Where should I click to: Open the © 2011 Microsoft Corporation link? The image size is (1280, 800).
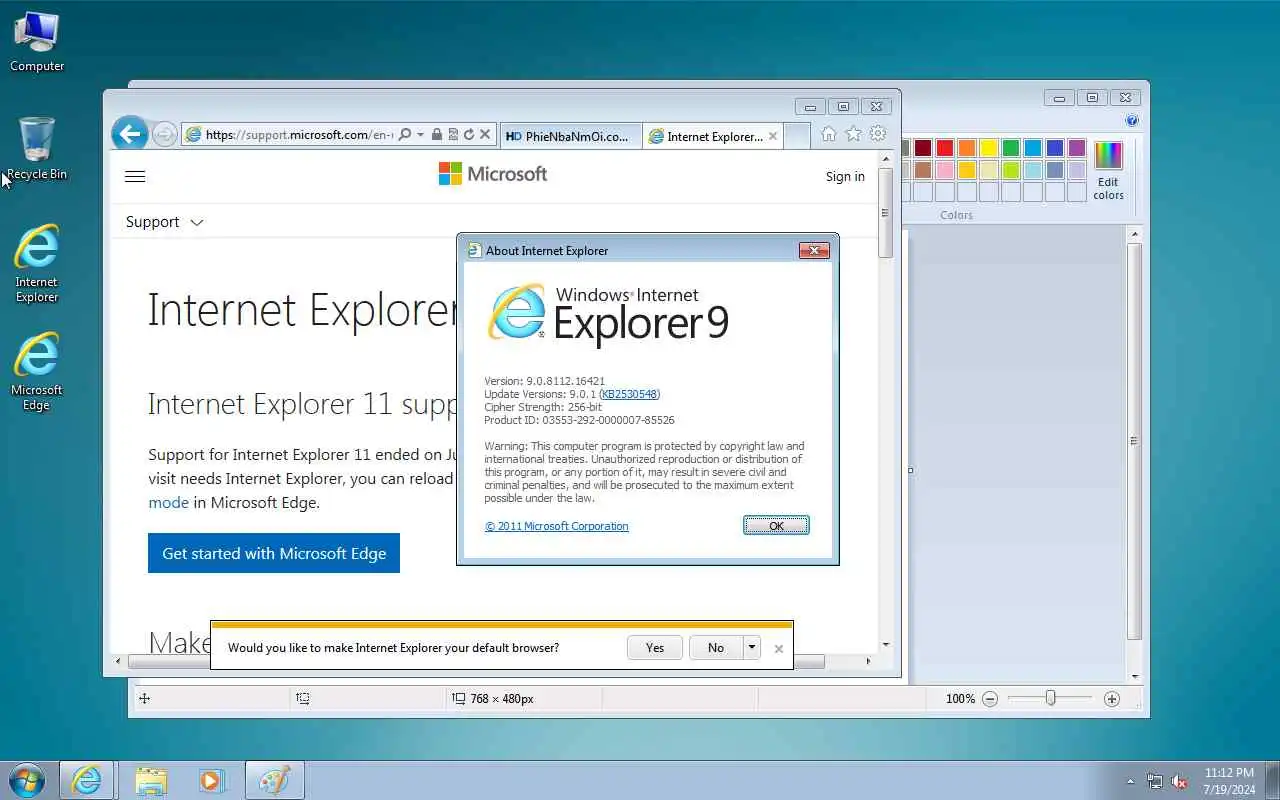[557, 526]
